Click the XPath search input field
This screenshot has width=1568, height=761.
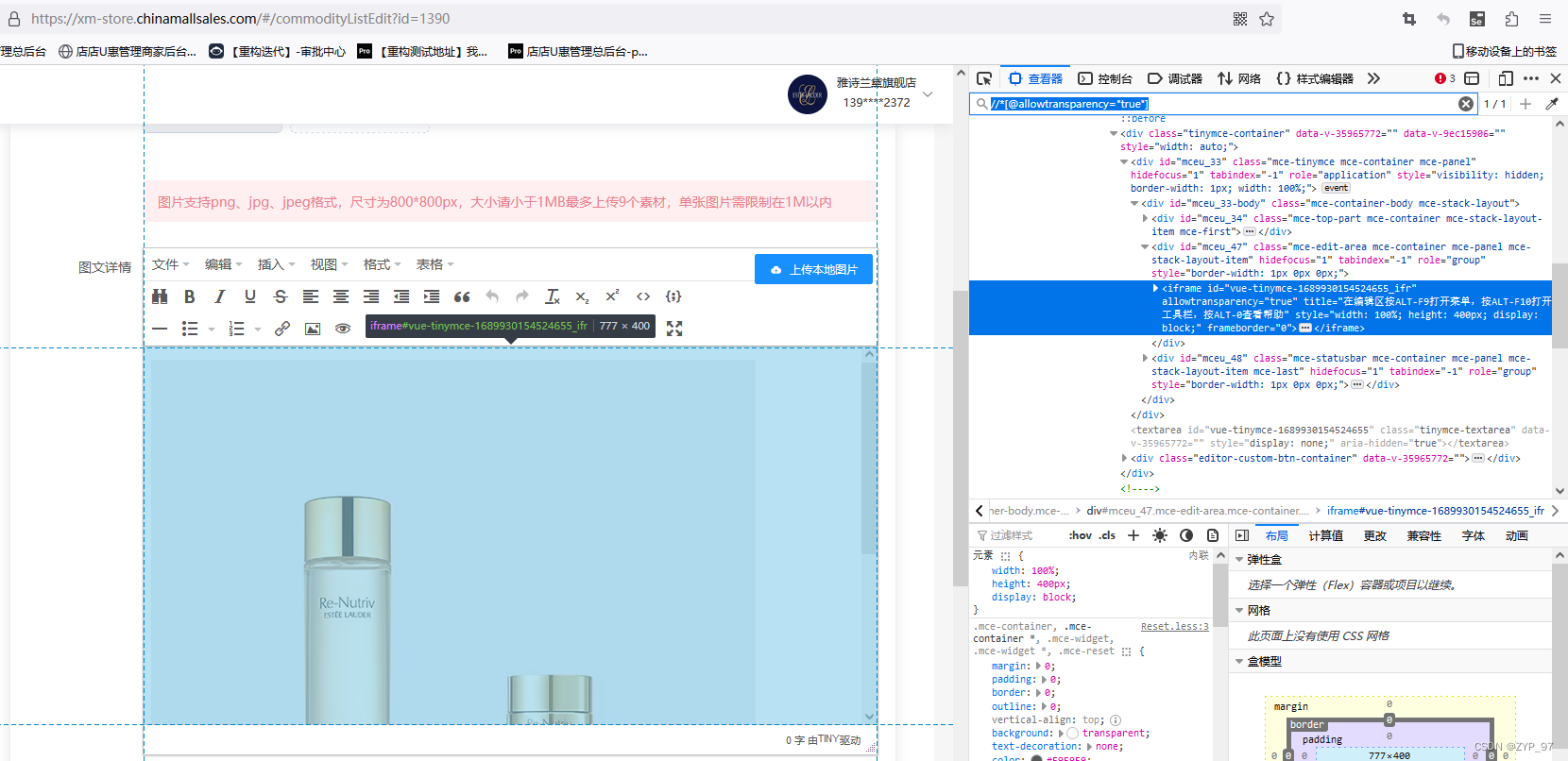coord(1223,104)
